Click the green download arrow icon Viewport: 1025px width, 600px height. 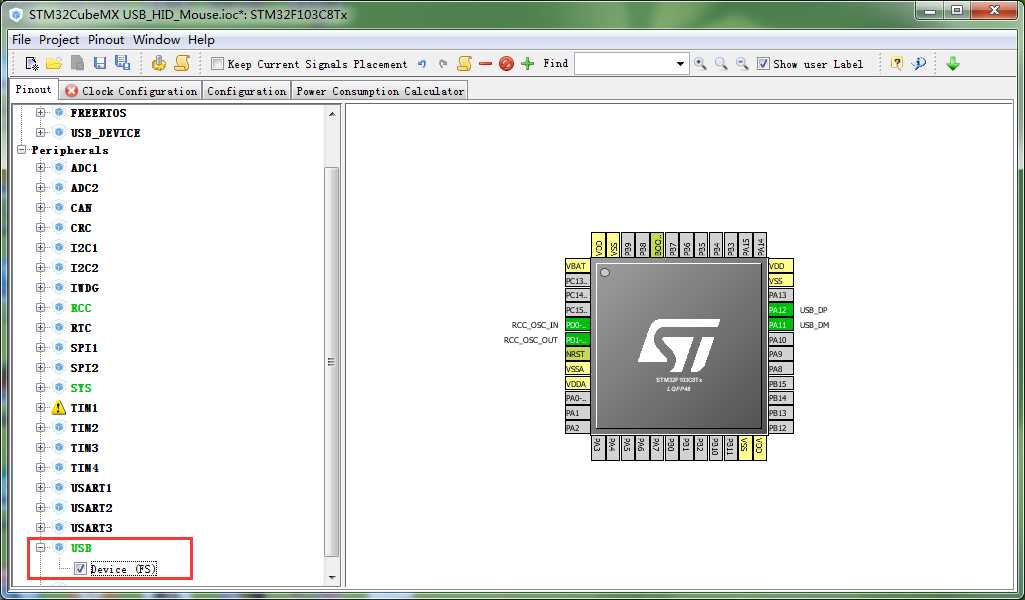coord(952,63)
